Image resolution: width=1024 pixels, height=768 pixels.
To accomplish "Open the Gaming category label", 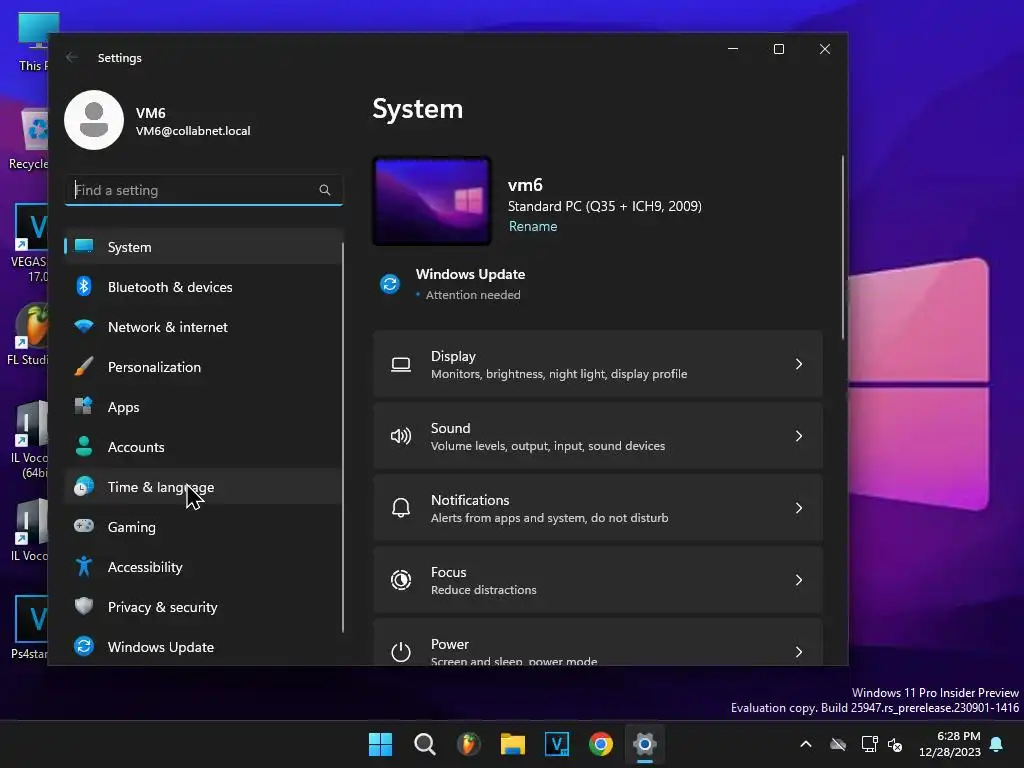I will (x=132, y=527).
